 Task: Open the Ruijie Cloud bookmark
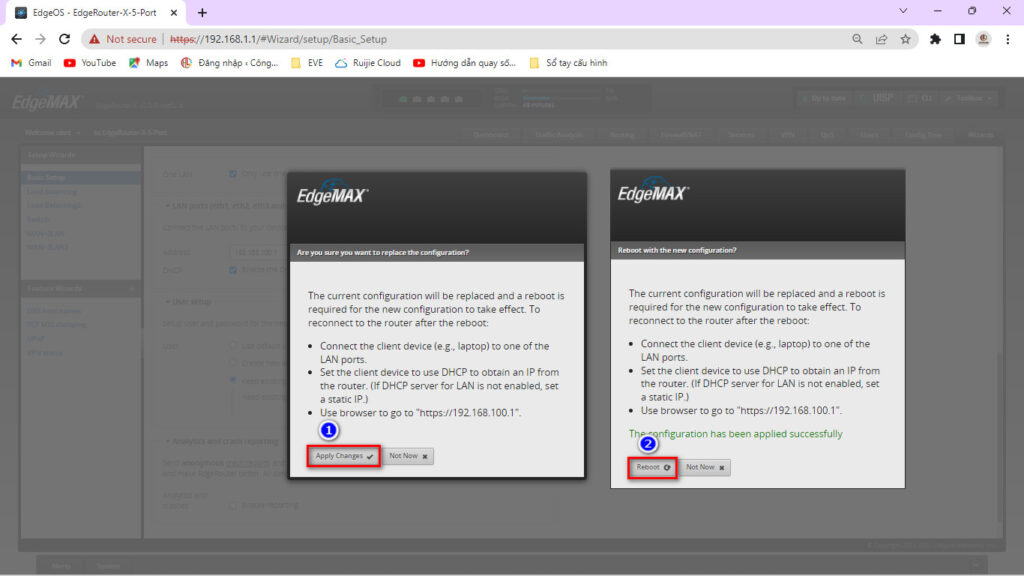368,62
